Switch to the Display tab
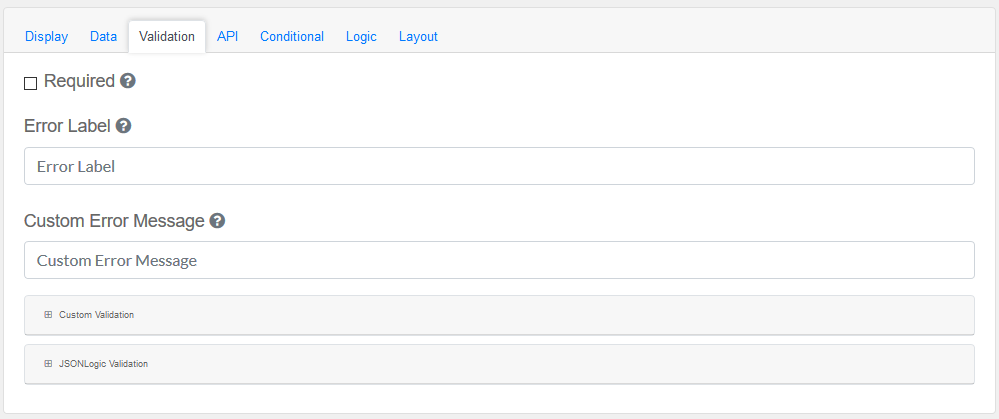999x419 pixels. 46,37
